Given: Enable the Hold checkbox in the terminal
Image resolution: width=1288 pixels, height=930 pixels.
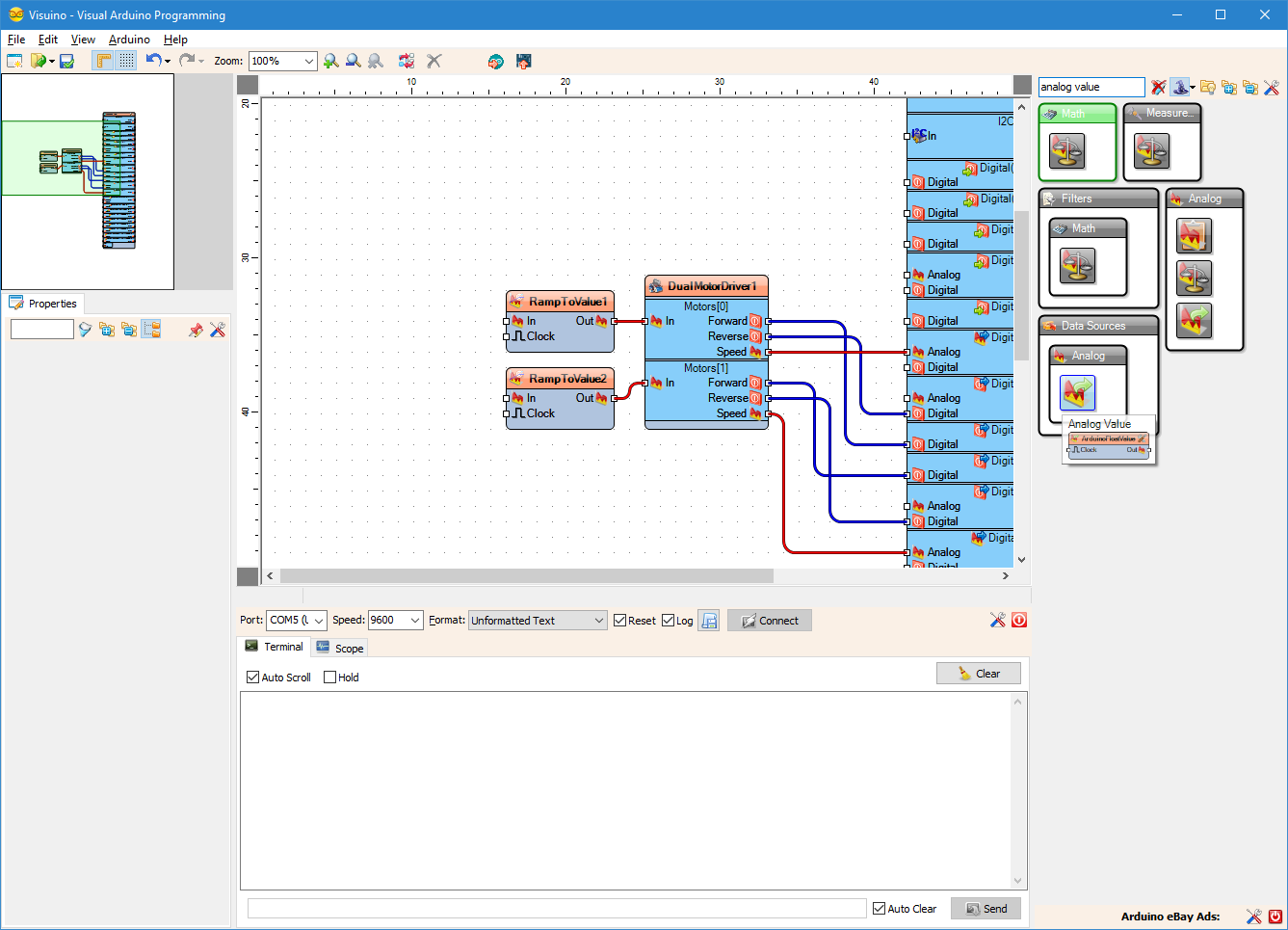Looking at the screenshot, I should pyautogui.click(x=330, y=677).
